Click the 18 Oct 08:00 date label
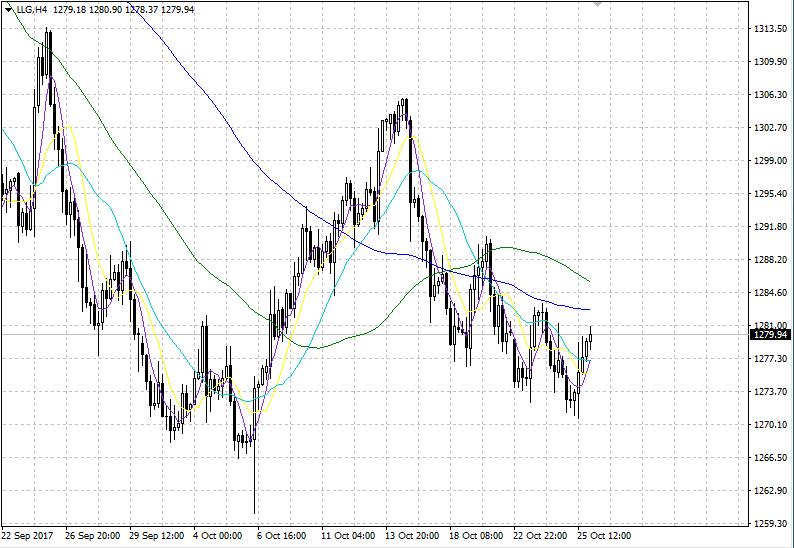 [x=477, y=535]
